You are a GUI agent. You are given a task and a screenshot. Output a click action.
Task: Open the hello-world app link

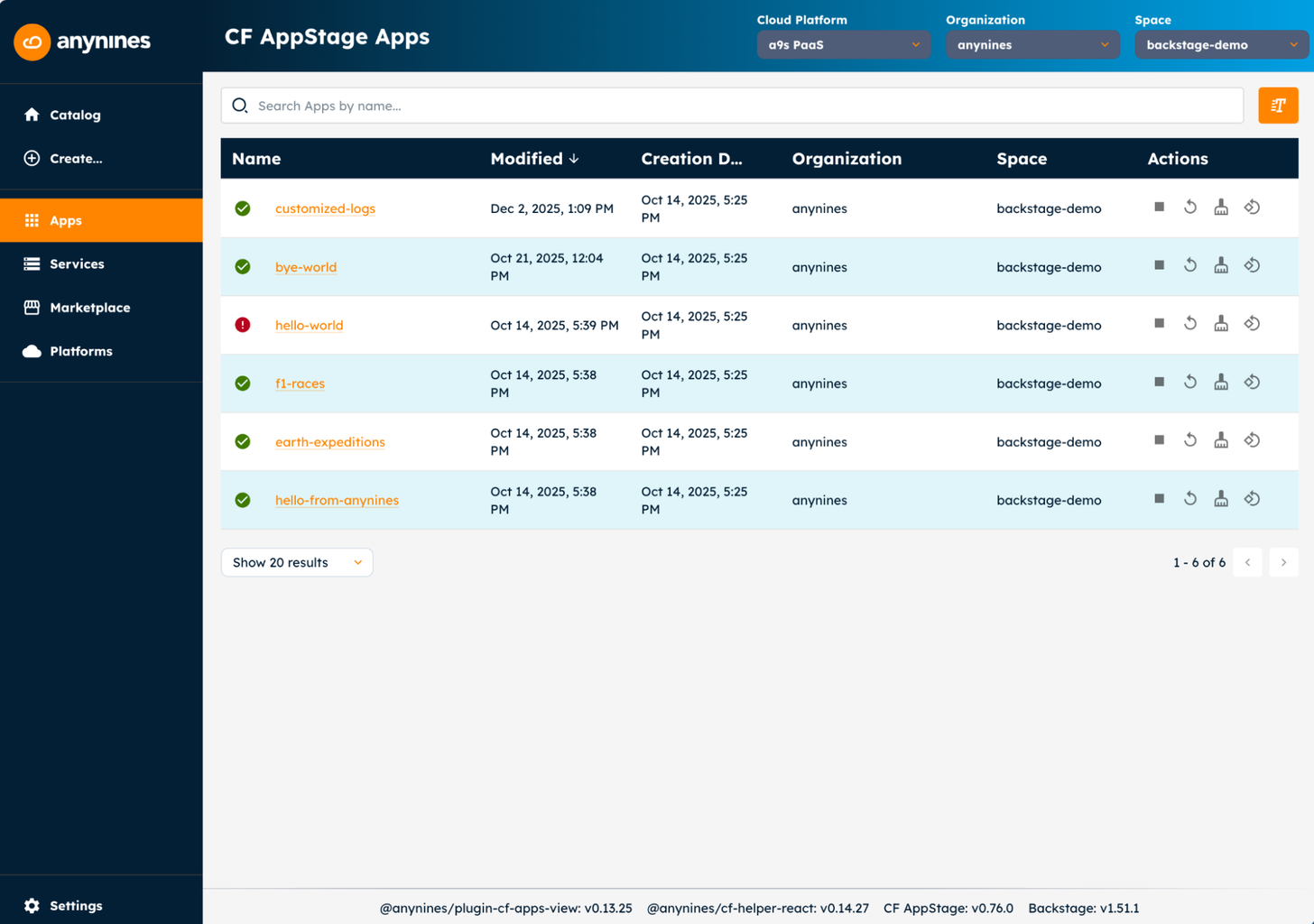tap(309, 325)
